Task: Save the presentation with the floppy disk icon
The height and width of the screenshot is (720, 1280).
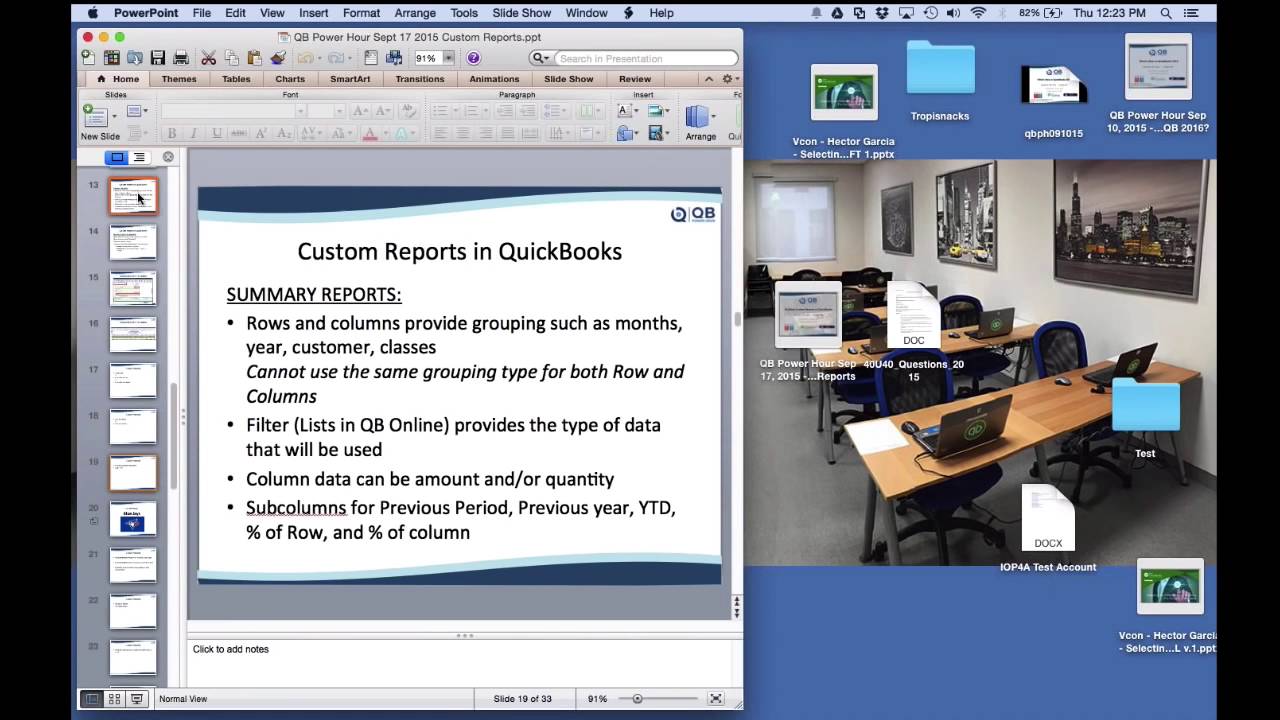Action: 158,58
